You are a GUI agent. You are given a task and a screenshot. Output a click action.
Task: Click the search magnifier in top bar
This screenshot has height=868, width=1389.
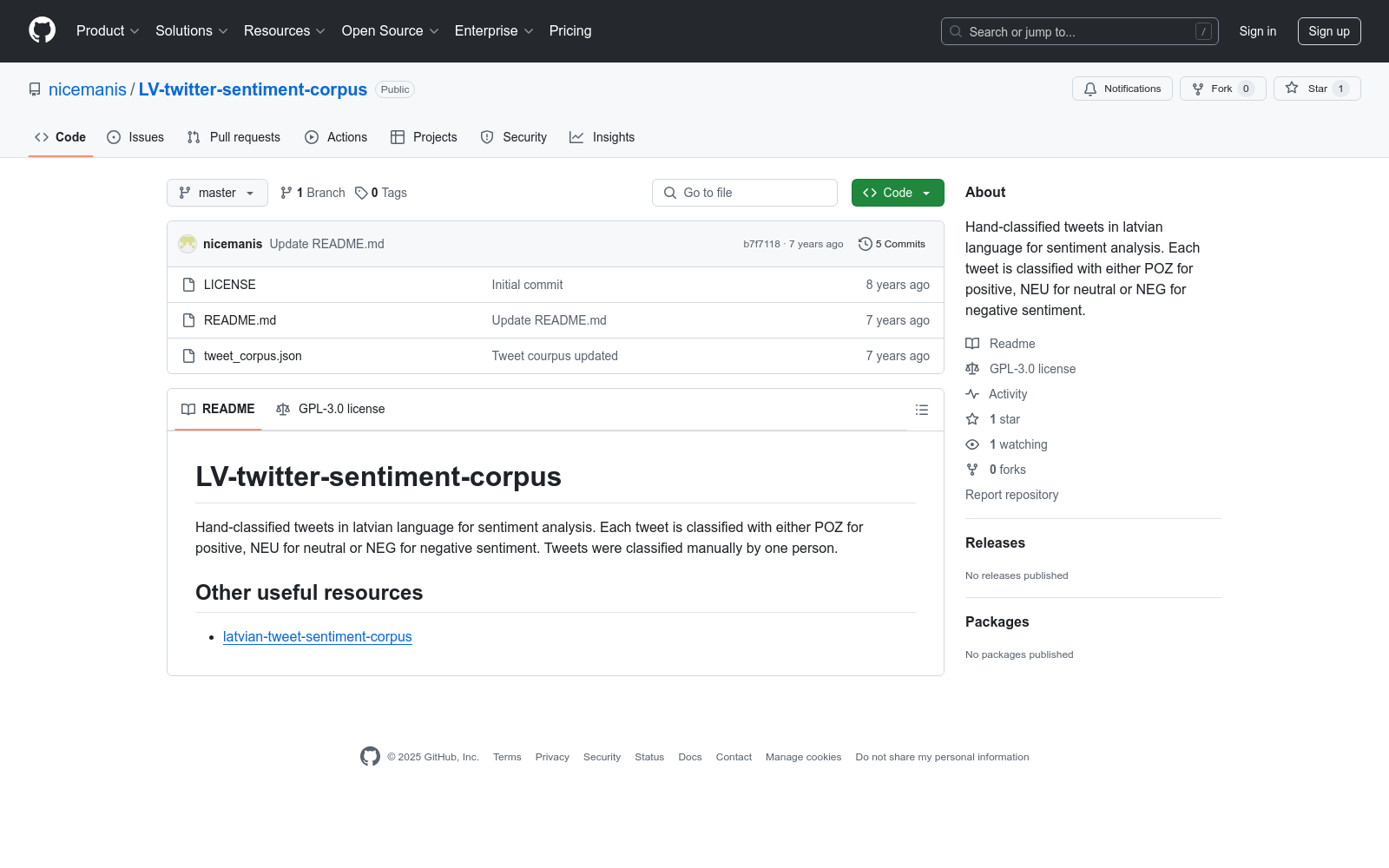pyautogui.click(x=956, y=31)
